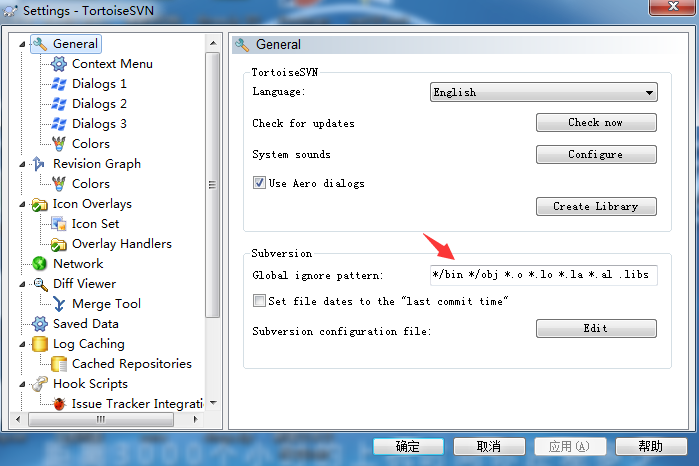Toggle the Use Aero dialogs checkbox

tap(259, 183)
